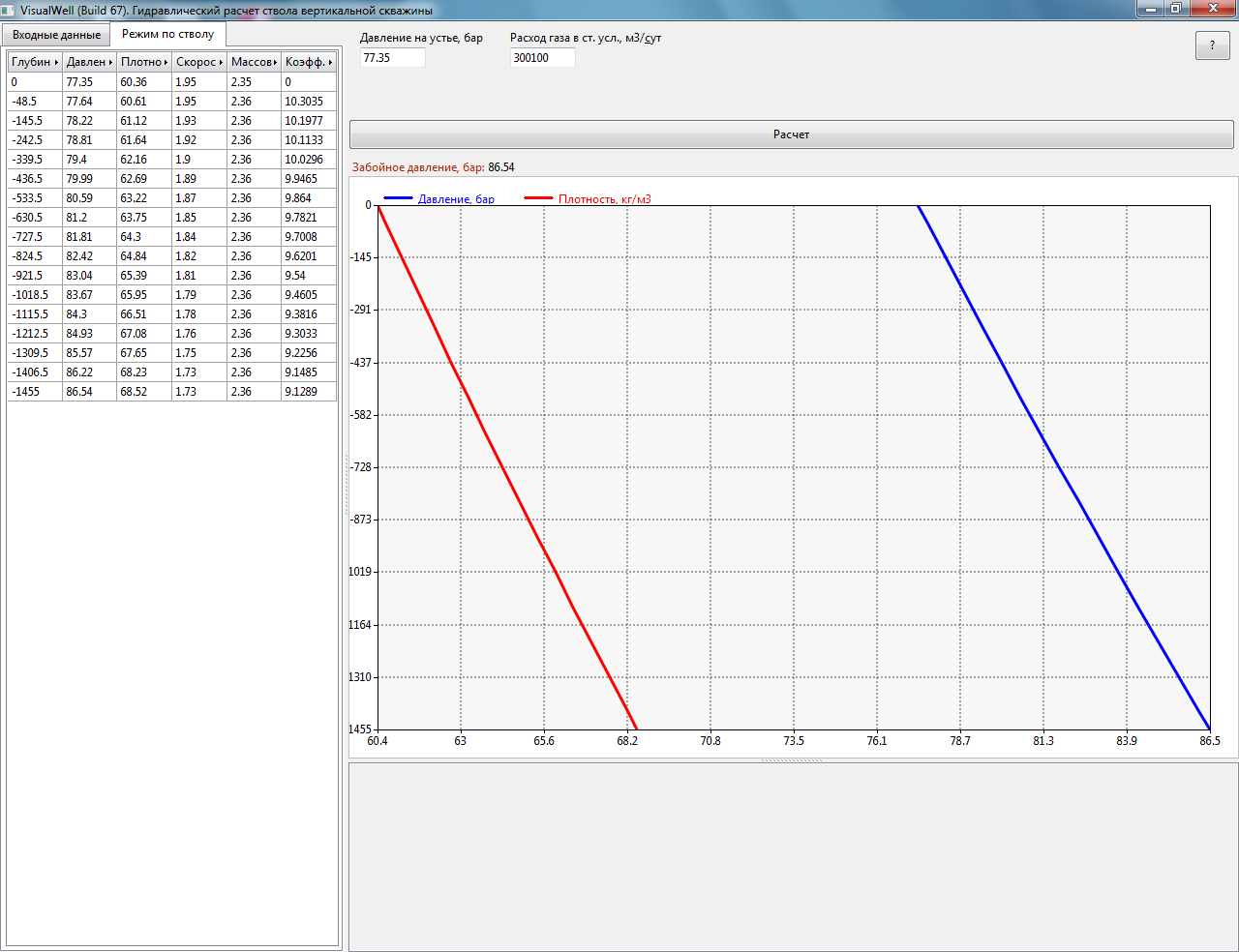Select depth cell -630.5
The width and height of the screenshot is (1239, 952).
tap(35, 218)
